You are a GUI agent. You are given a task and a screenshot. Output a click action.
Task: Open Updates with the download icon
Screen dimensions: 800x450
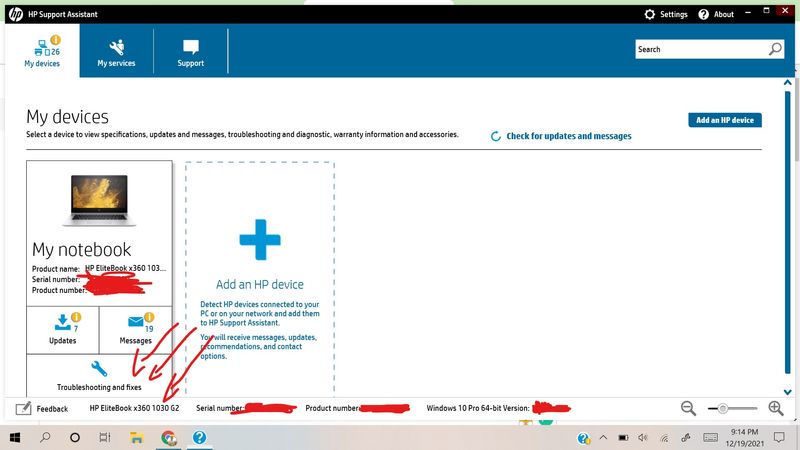click(63, 330)
